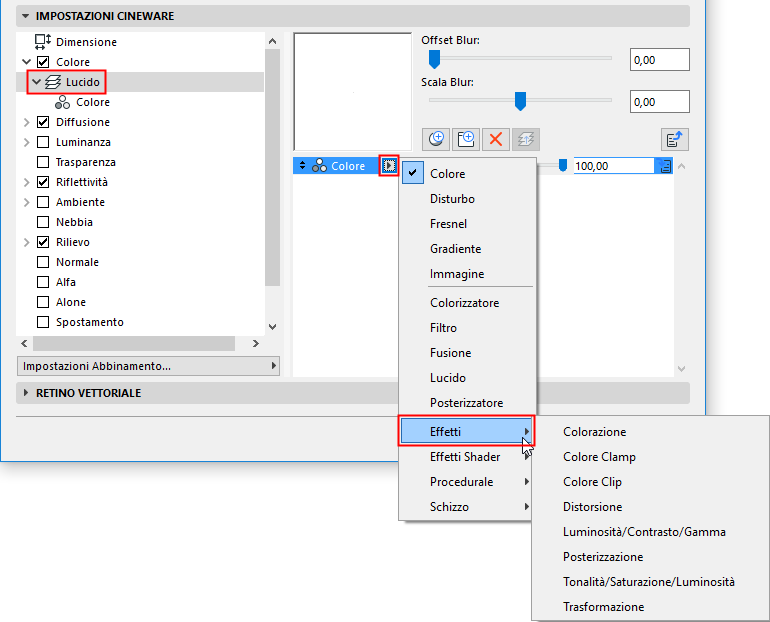The image size is (770, 622).
Task: Click the grayed layers stack icon
Action: tap(525, 139)
